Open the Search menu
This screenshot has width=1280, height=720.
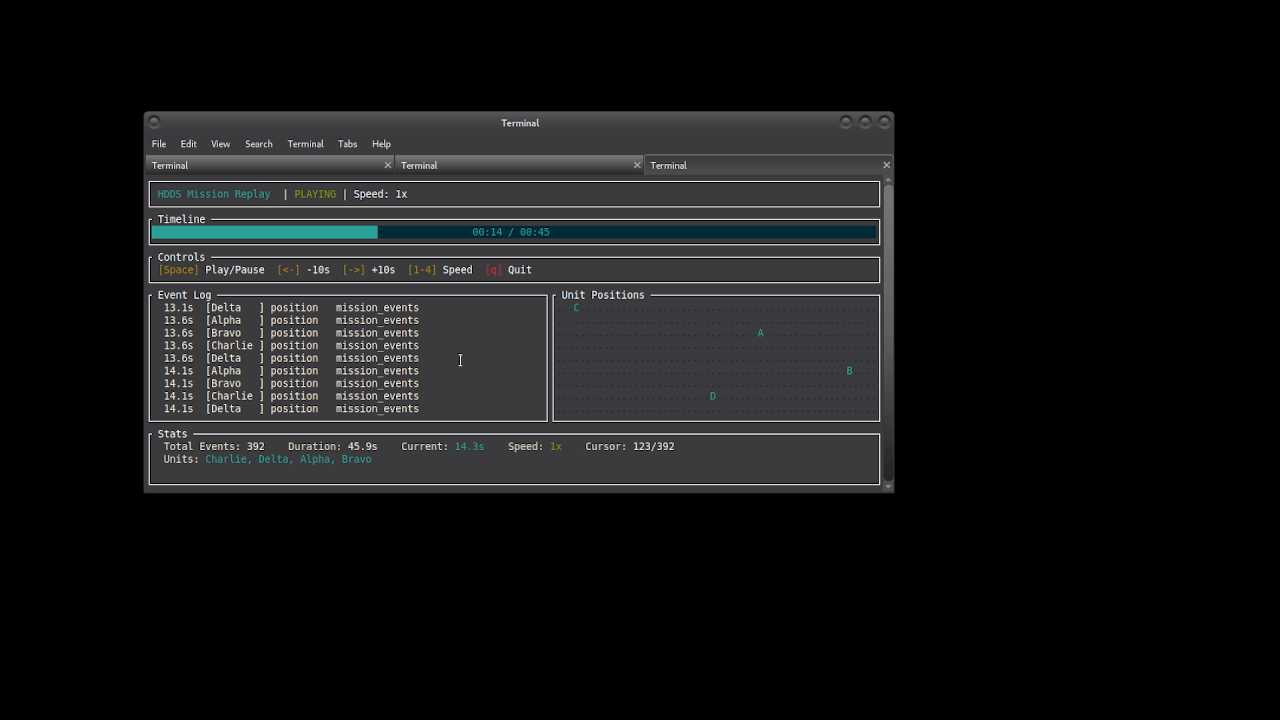[x=258, y=143]
